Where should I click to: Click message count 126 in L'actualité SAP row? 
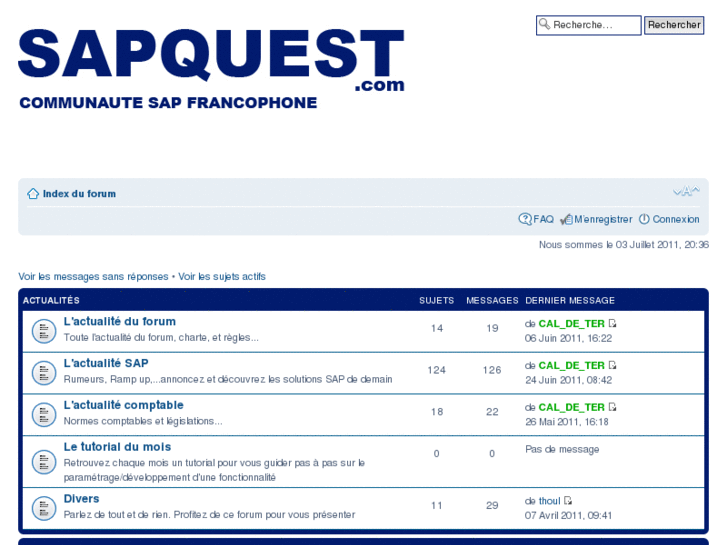click(x=492, y=370)
